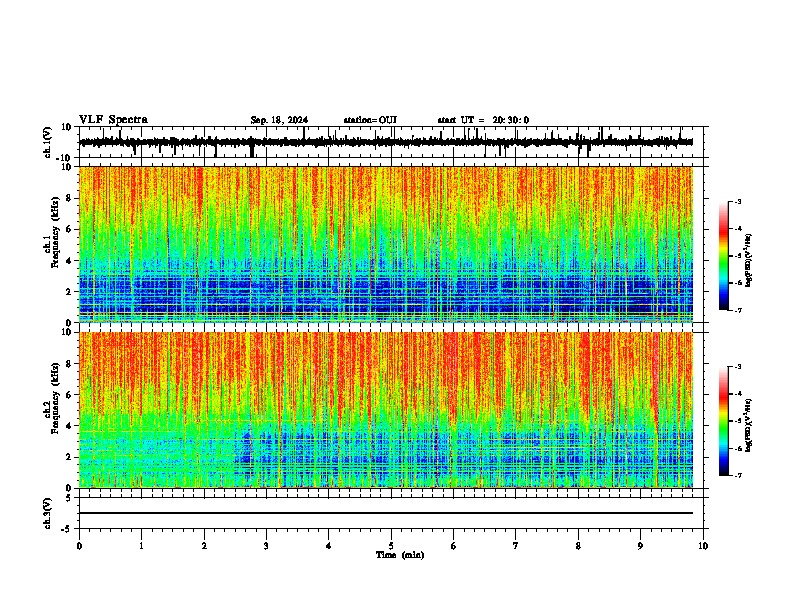Click time axis tick label "4"
Screen dimensions: 792x612
[x=329, y=546]
